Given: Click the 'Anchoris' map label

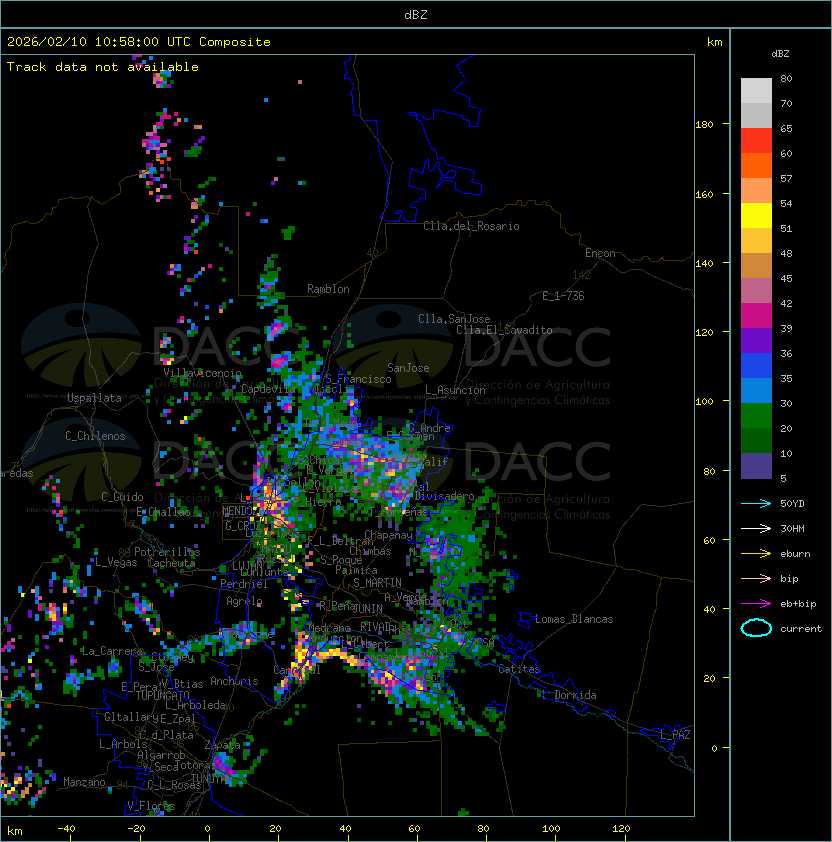Looking at the screenshot, I should (234, 681).
